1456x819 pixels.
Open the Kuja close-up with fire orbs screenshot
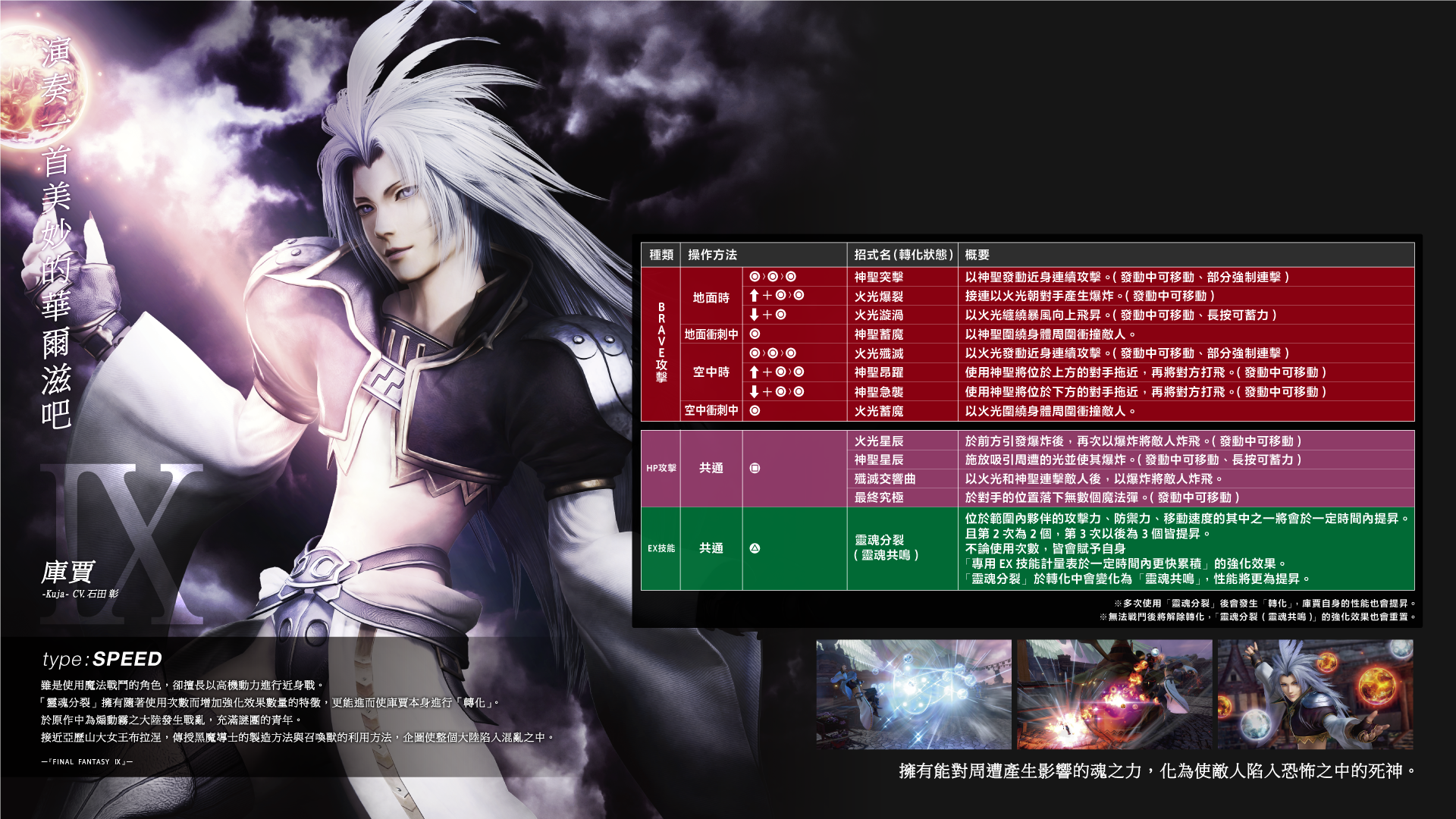(1316, 694)
